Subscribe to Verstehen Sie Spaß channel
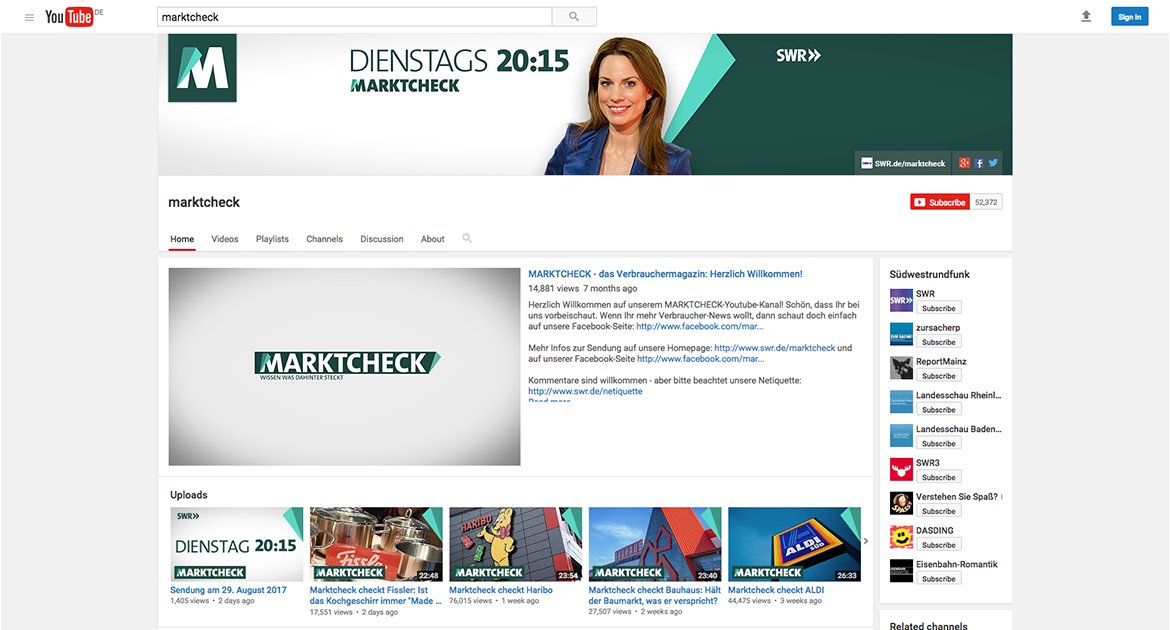 coord(939,511)
